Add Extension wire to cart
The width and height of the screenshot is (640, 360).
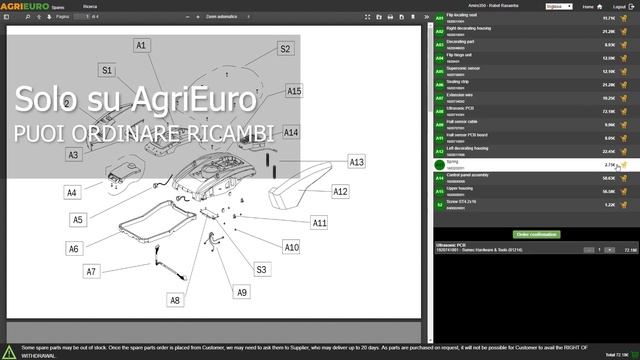pyautogui.click(x=624, y=98)
